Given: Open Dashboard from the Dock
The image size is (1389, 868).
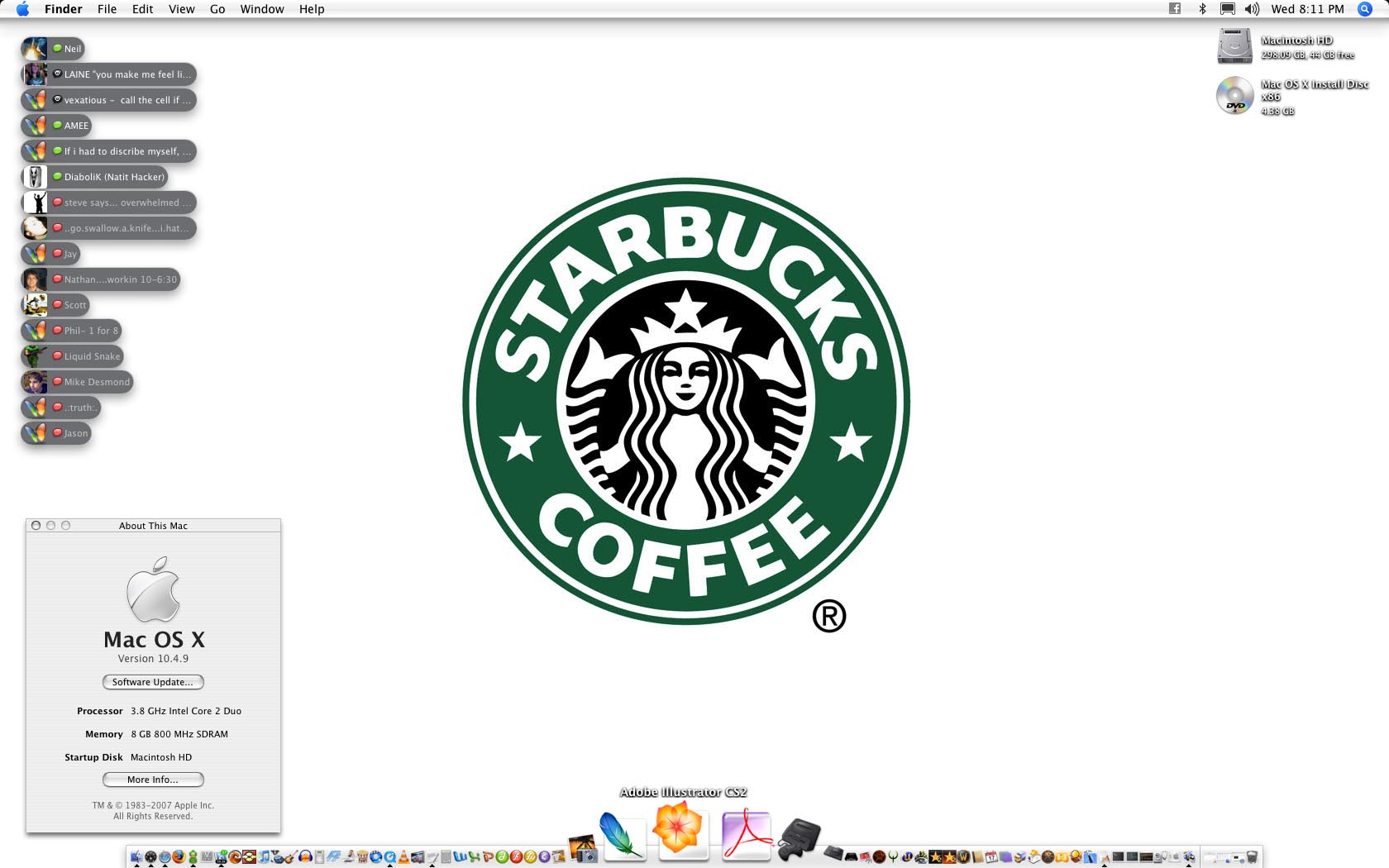Looking at the screenshot, I should coord(151,857).
